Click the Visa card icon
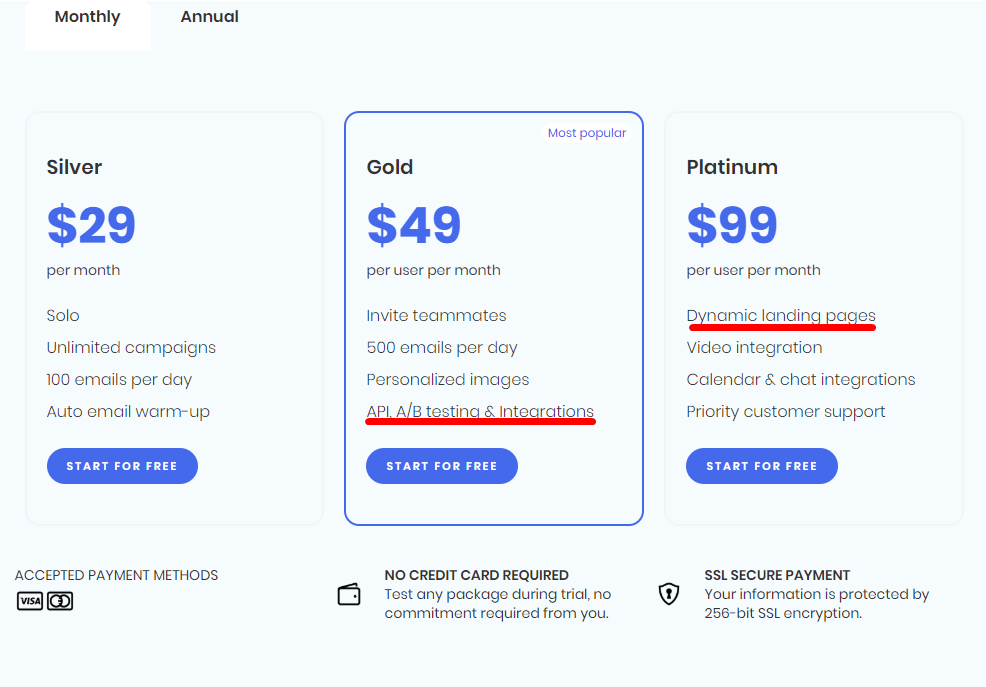 click(x=30, y=601)
